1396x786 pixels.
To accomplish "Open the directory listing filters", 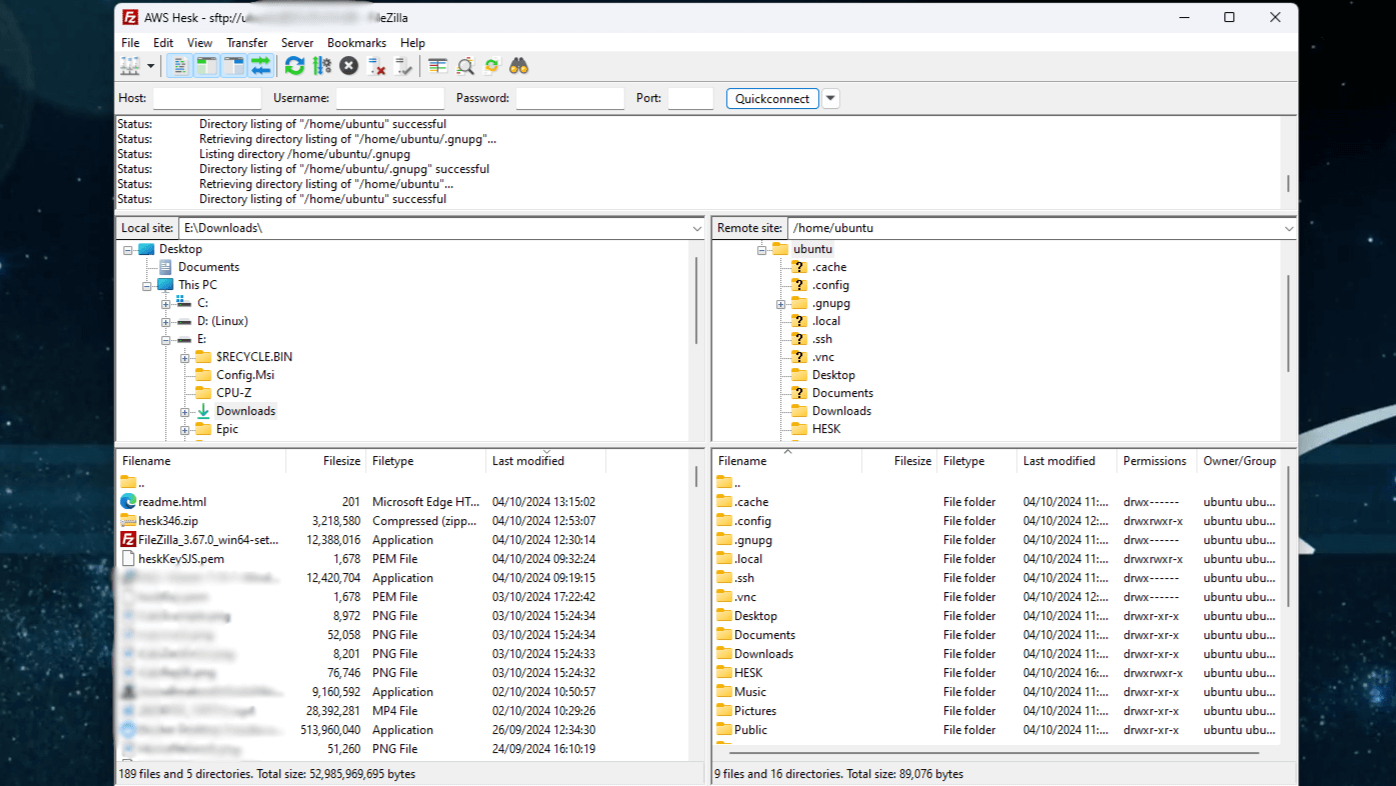I will pos(437,65).
